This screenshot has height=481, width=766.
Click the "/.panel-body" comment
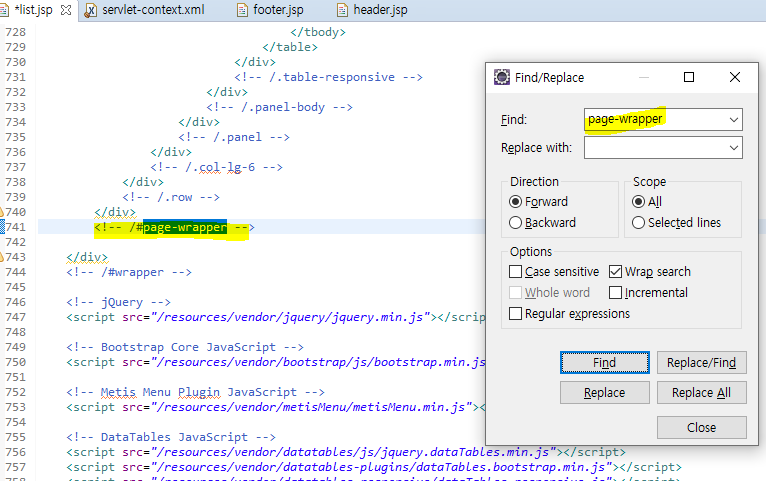(279, 107)
